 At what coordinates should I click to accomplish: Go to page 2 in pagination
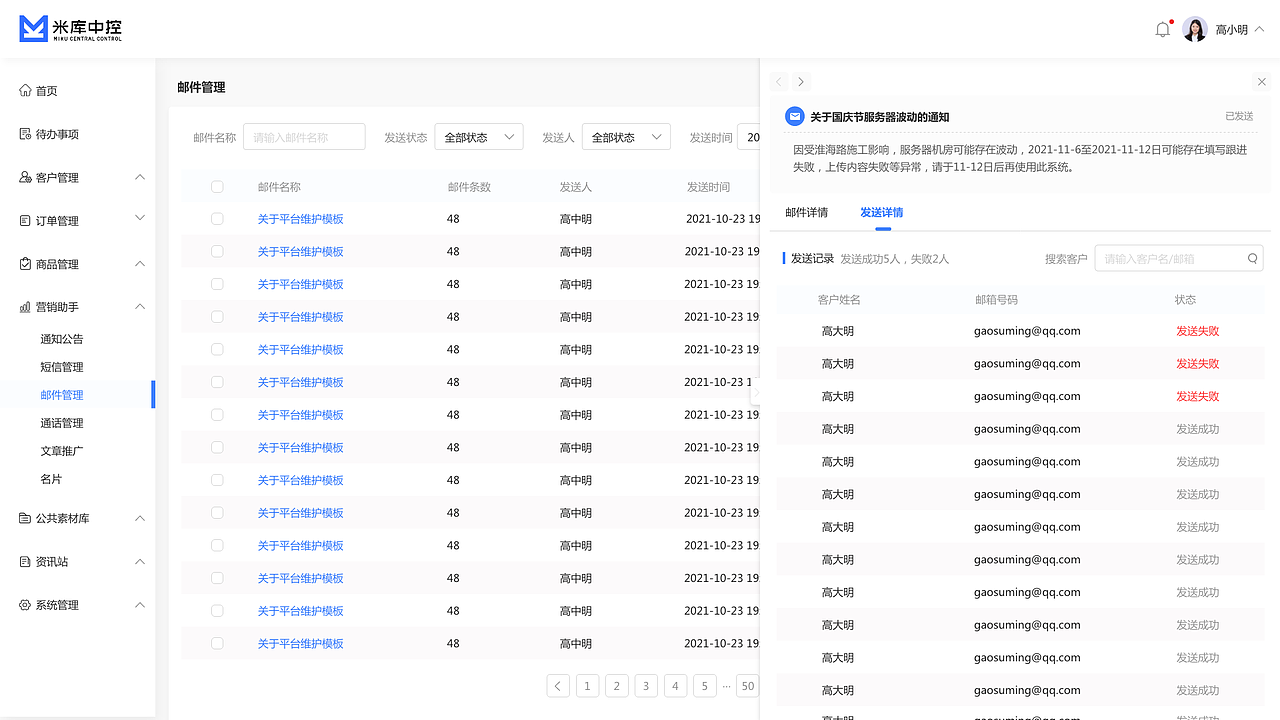tap(617, 686)
